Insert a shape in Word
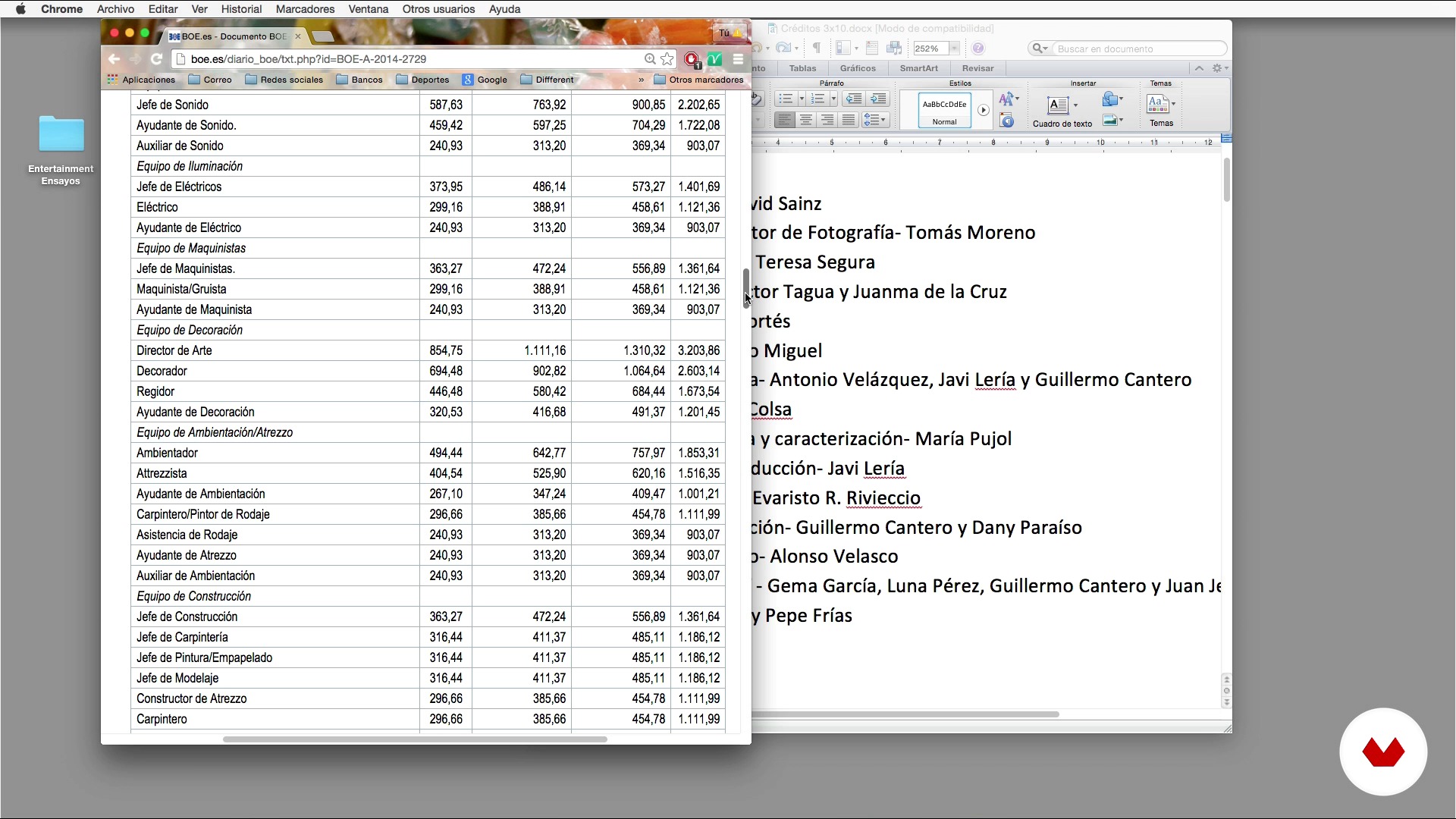The height and width of the screenshot is (819, 1456). [1112, 99]
